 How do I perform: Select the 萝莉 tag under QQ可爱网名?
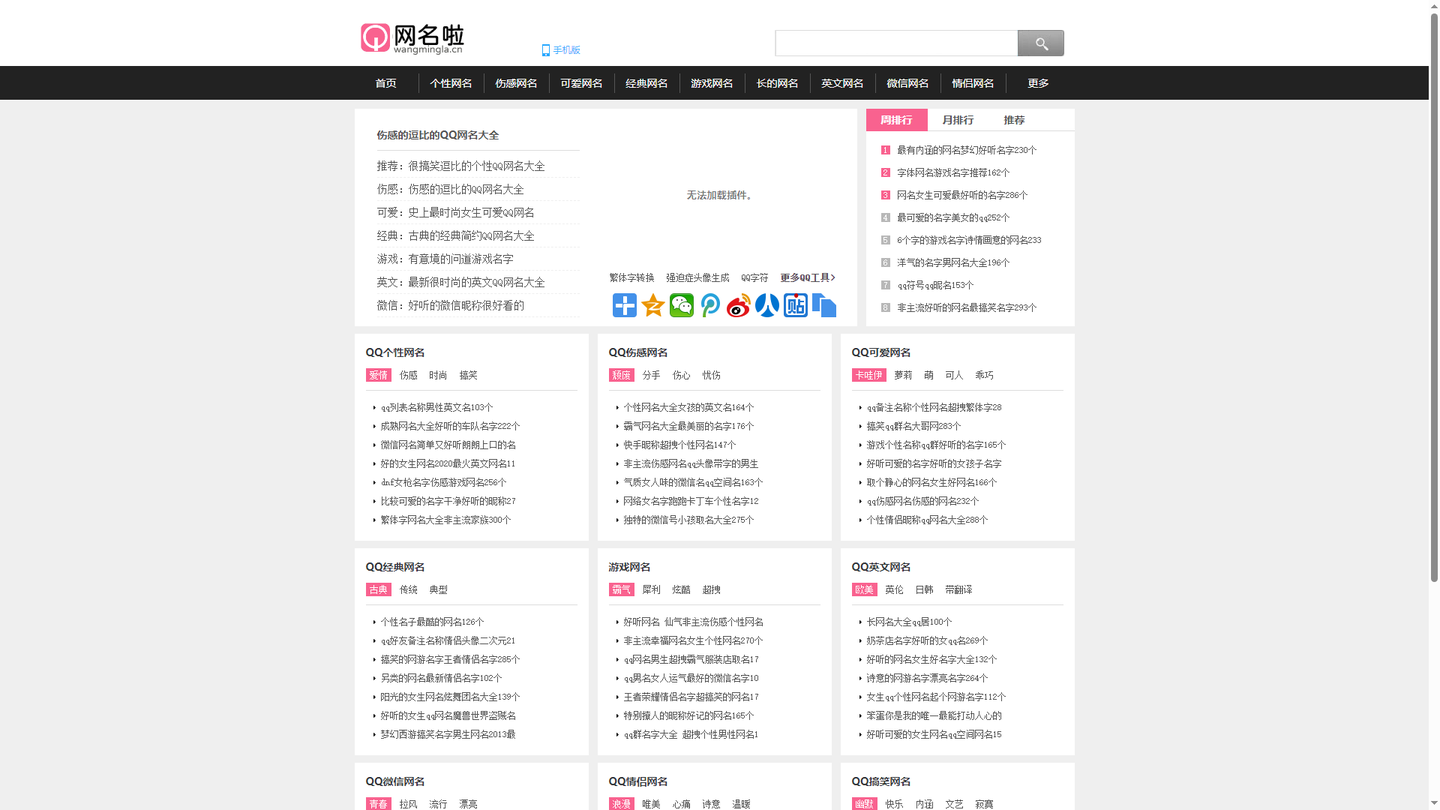(903, 375)
